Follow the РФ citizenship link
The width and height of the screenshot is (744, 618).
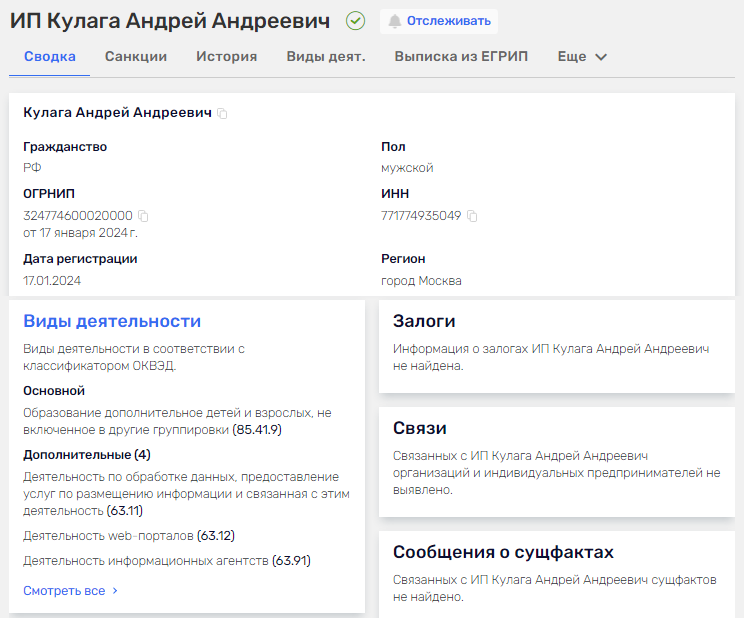point(32,168)
